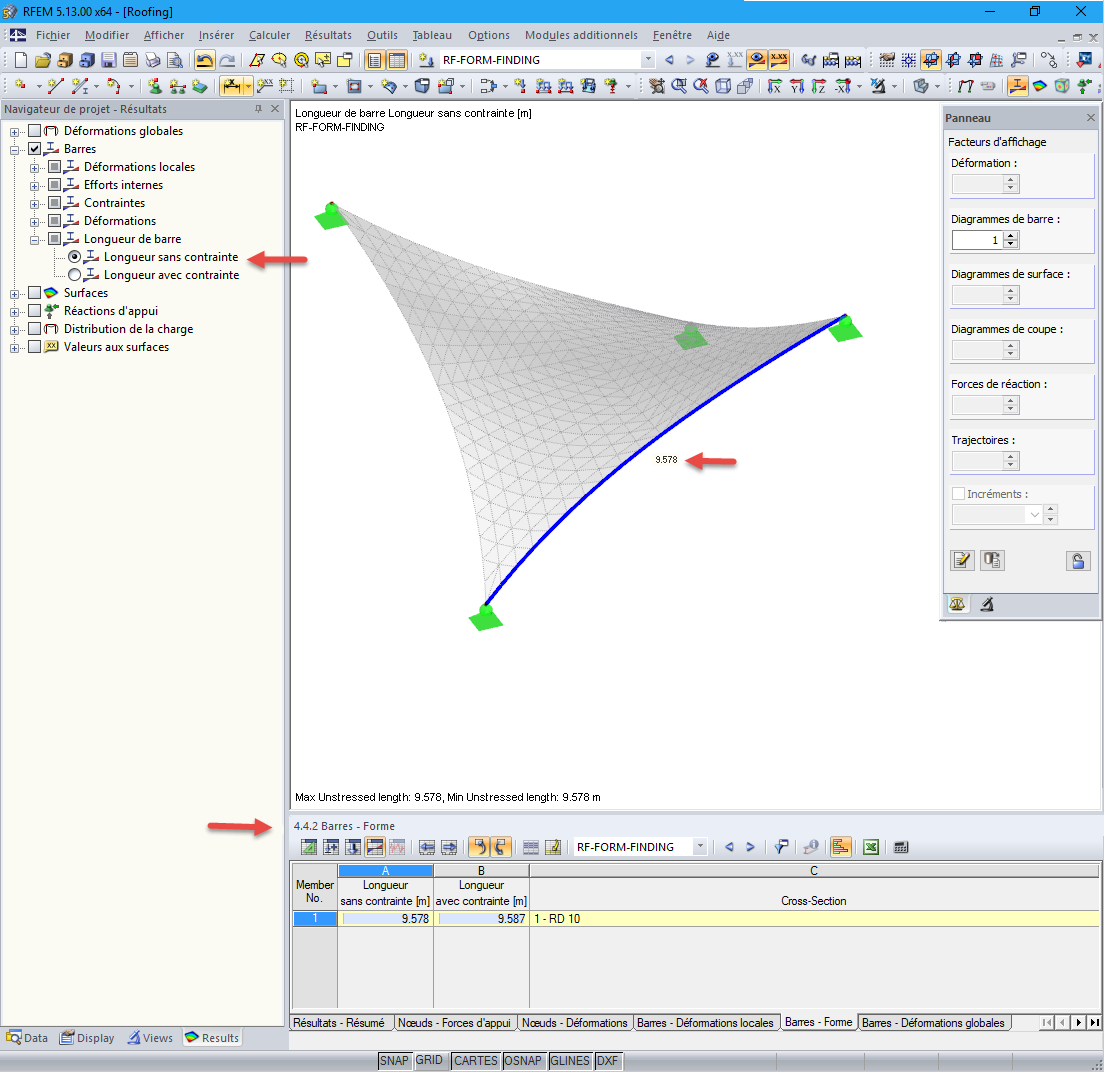
Task: Collapse the Barres tree node
Action: tap(14, 150)
